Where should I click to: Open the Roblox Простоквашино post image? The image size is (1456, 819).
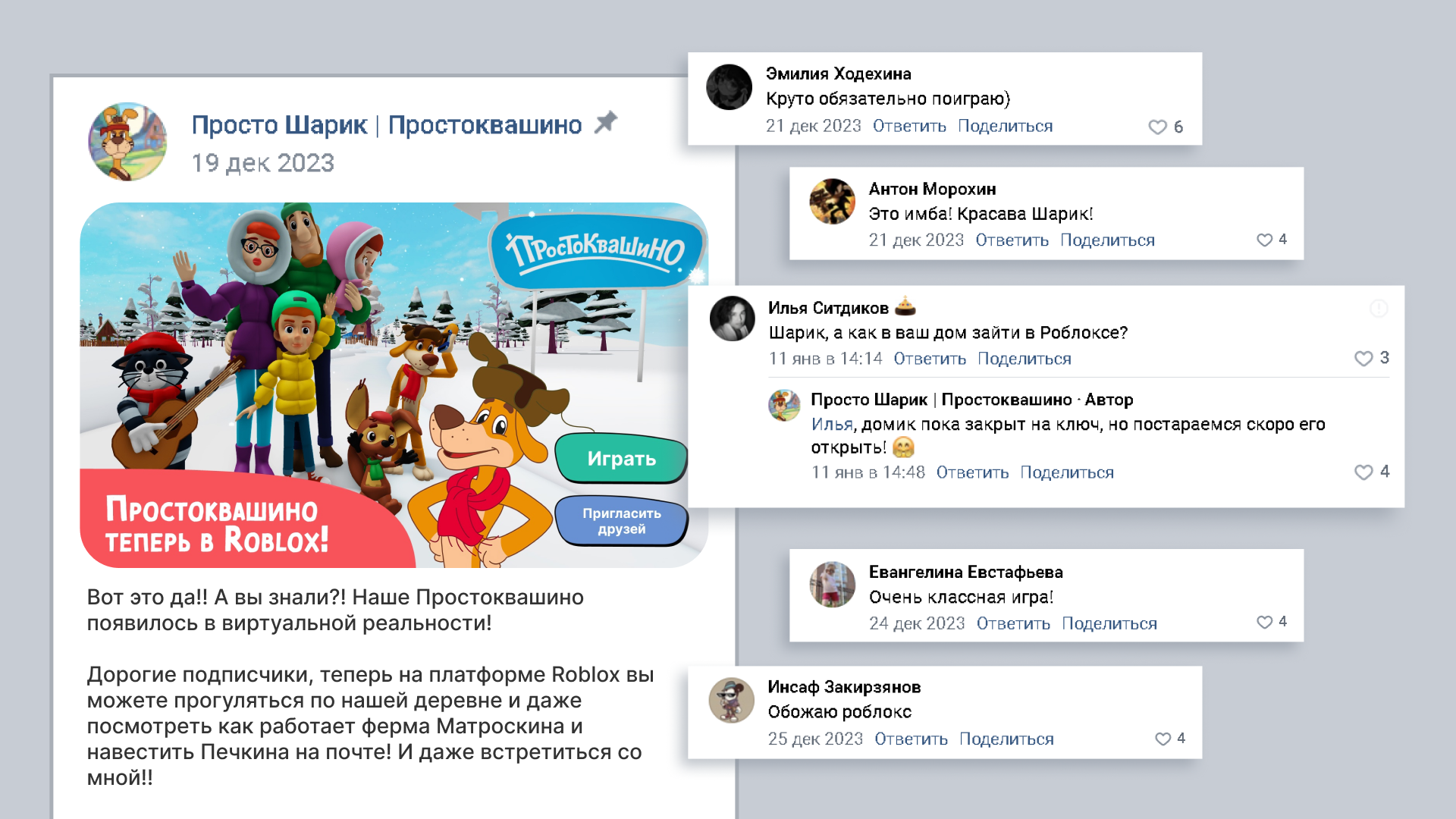pos(394,385)
